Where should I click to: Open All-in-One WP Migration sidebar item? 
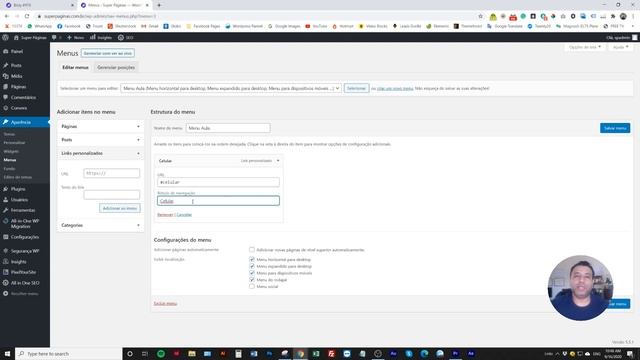click(24, 223)
